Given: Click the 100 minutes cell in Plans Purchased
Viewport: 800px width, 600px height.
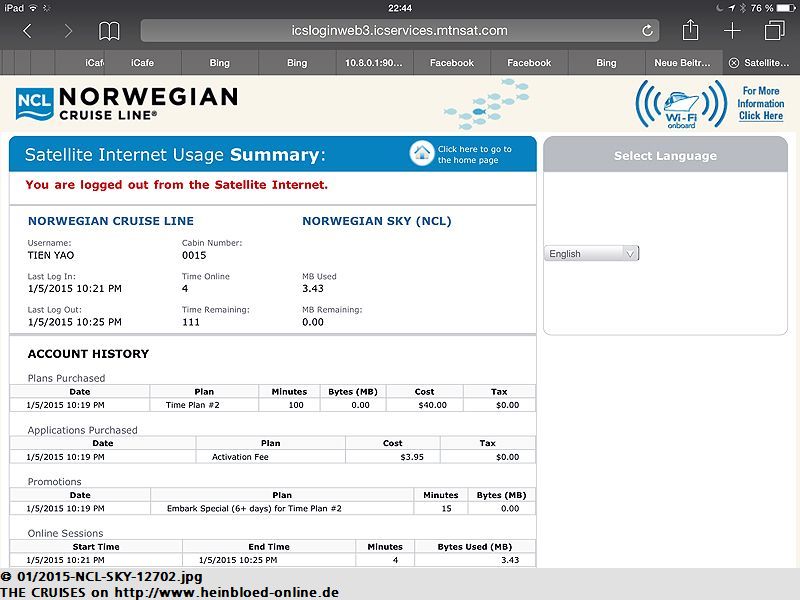Looking at the screenshot, I should tap(289, 405).
